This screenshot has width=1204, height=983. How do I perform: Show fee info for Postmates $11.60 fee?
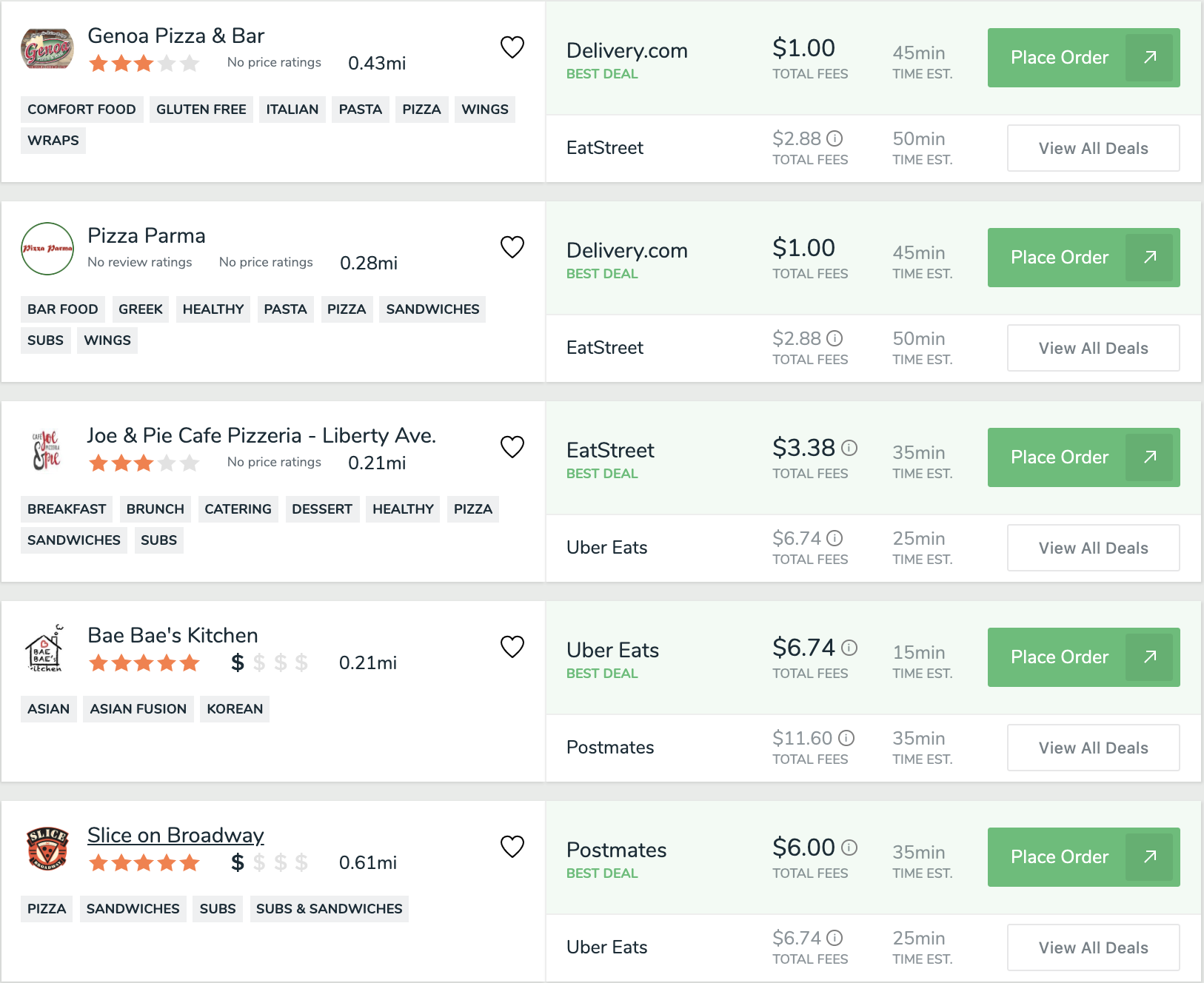coord(846,738)
